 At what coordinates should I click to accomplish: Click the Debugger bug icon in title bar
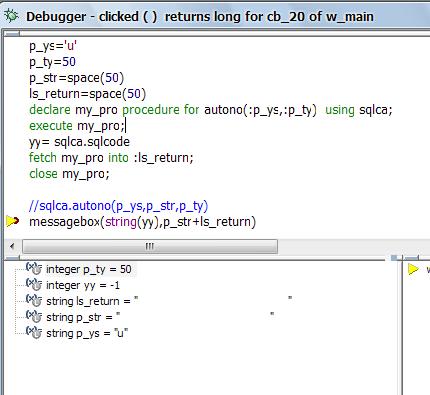click(x=12, y=16)
